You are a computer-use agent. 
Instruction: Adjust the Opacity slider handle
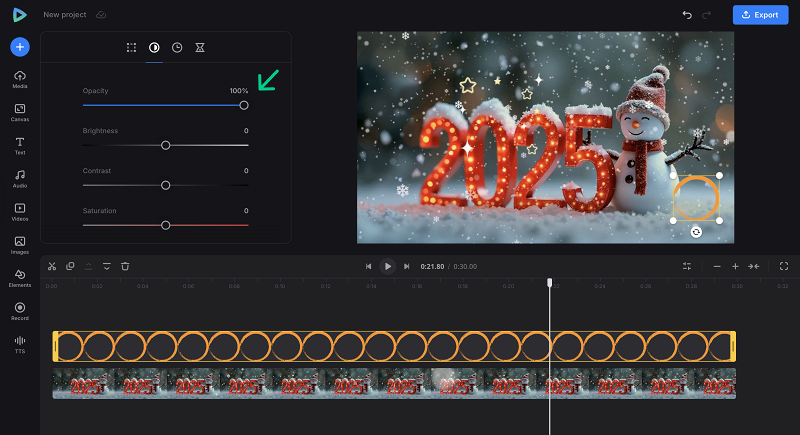(244, 105)
